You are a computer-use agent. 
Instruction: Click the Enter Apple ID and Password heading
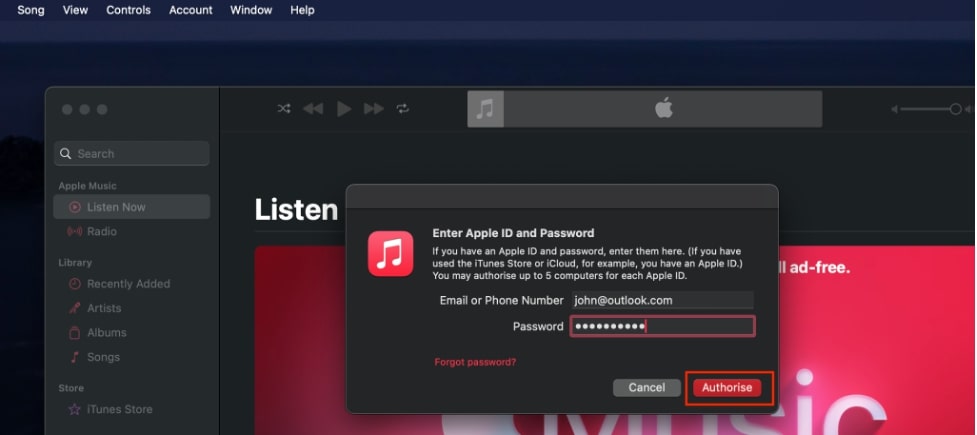(x=513, y=233)
